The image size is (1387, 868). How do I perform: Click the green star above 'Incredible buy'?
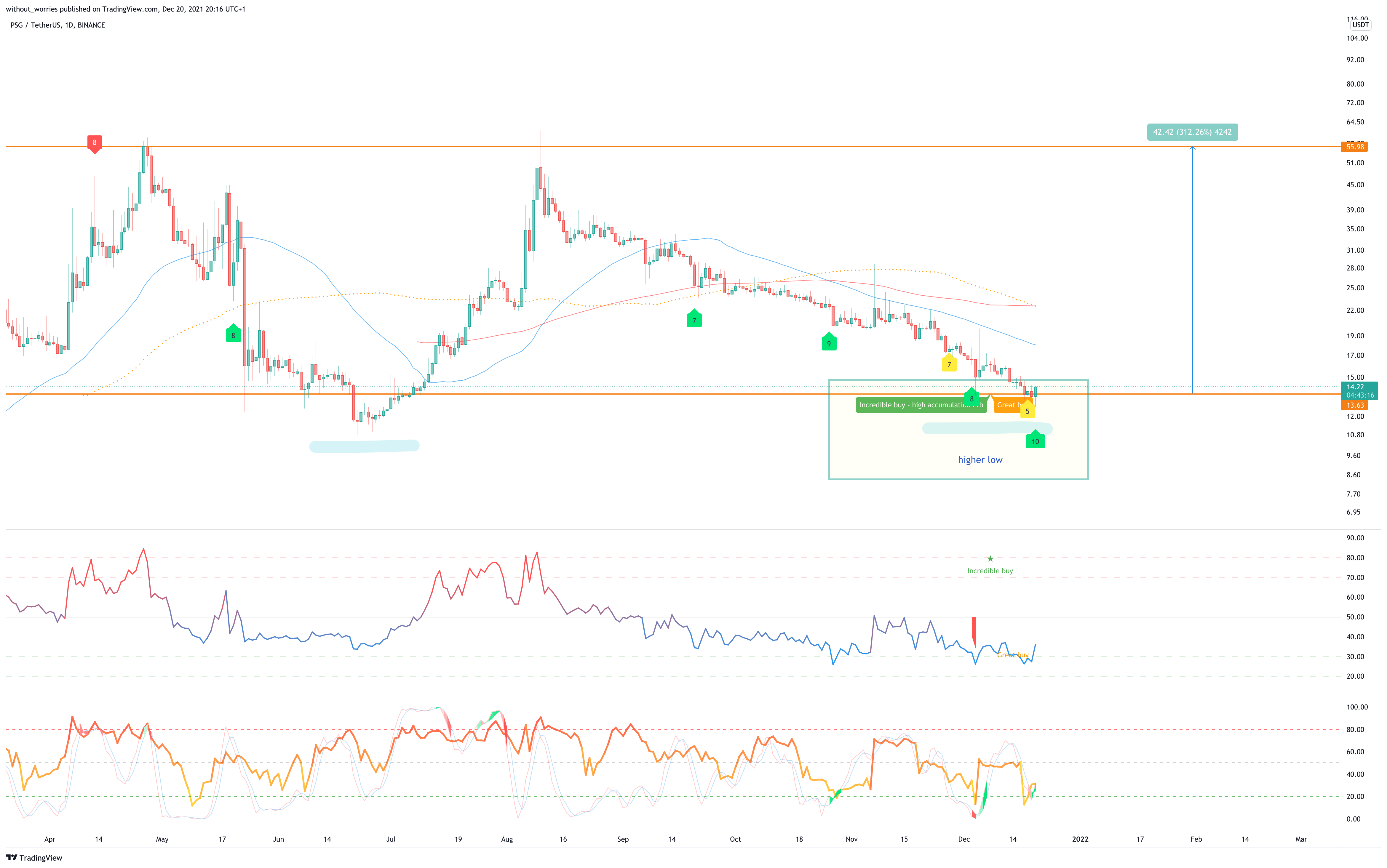(x=990, y=559)
